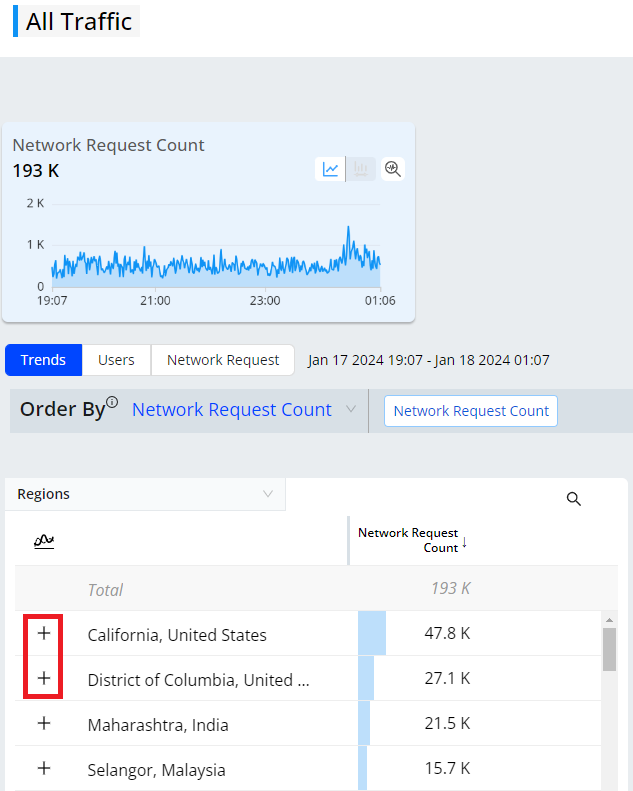Expand the California, United States row

click(44, 634)
